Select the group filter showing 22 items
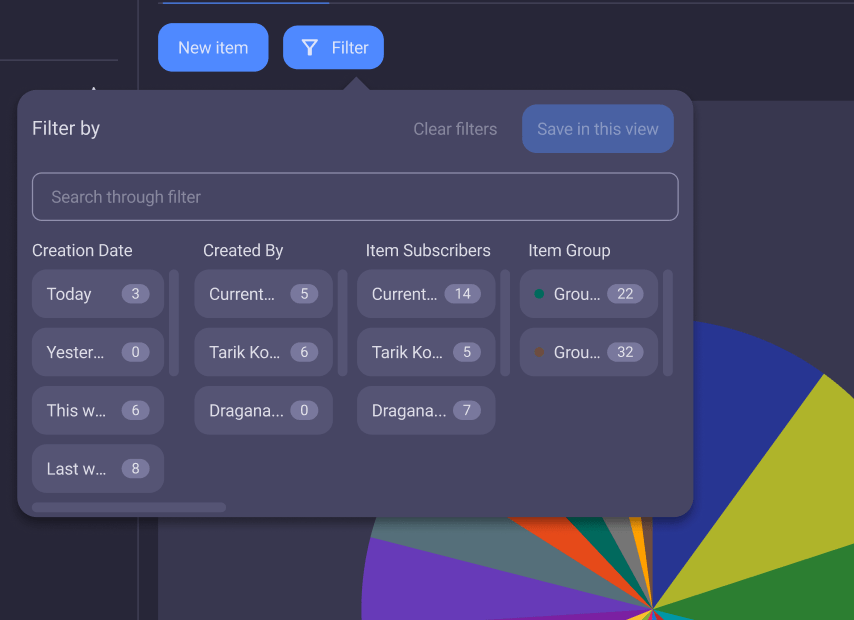The width and height of the screenshot is (854, 620). (588, 294)
